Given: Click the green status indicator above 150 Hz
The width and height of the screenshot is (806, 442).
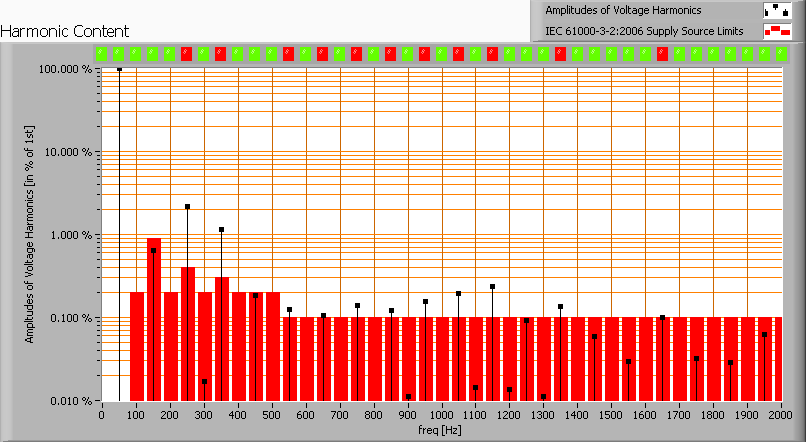Looking at the screenshot, I should 152,53.
